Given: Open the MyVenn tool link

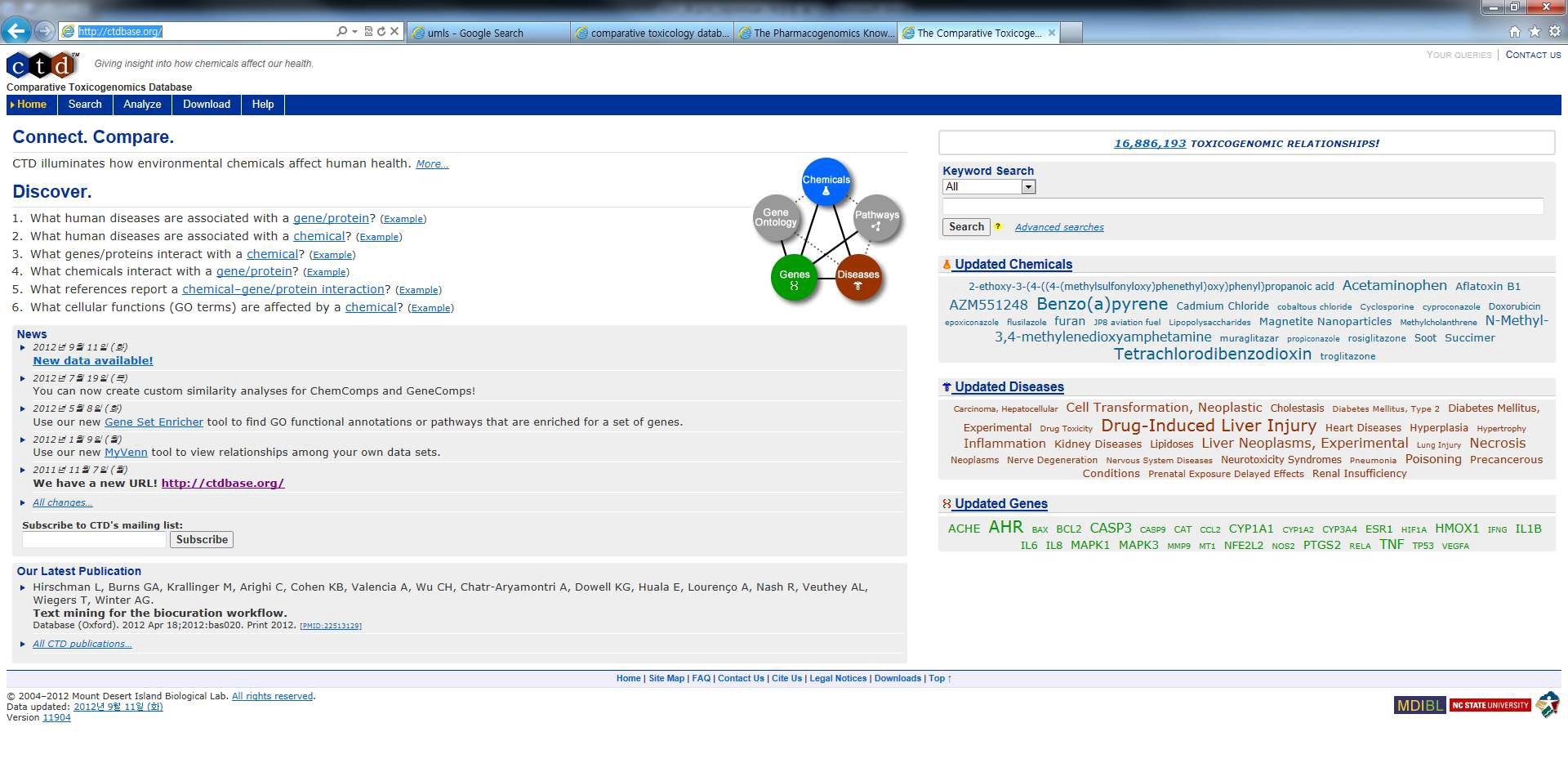Looking at the screenshot, I should point(126,453).
